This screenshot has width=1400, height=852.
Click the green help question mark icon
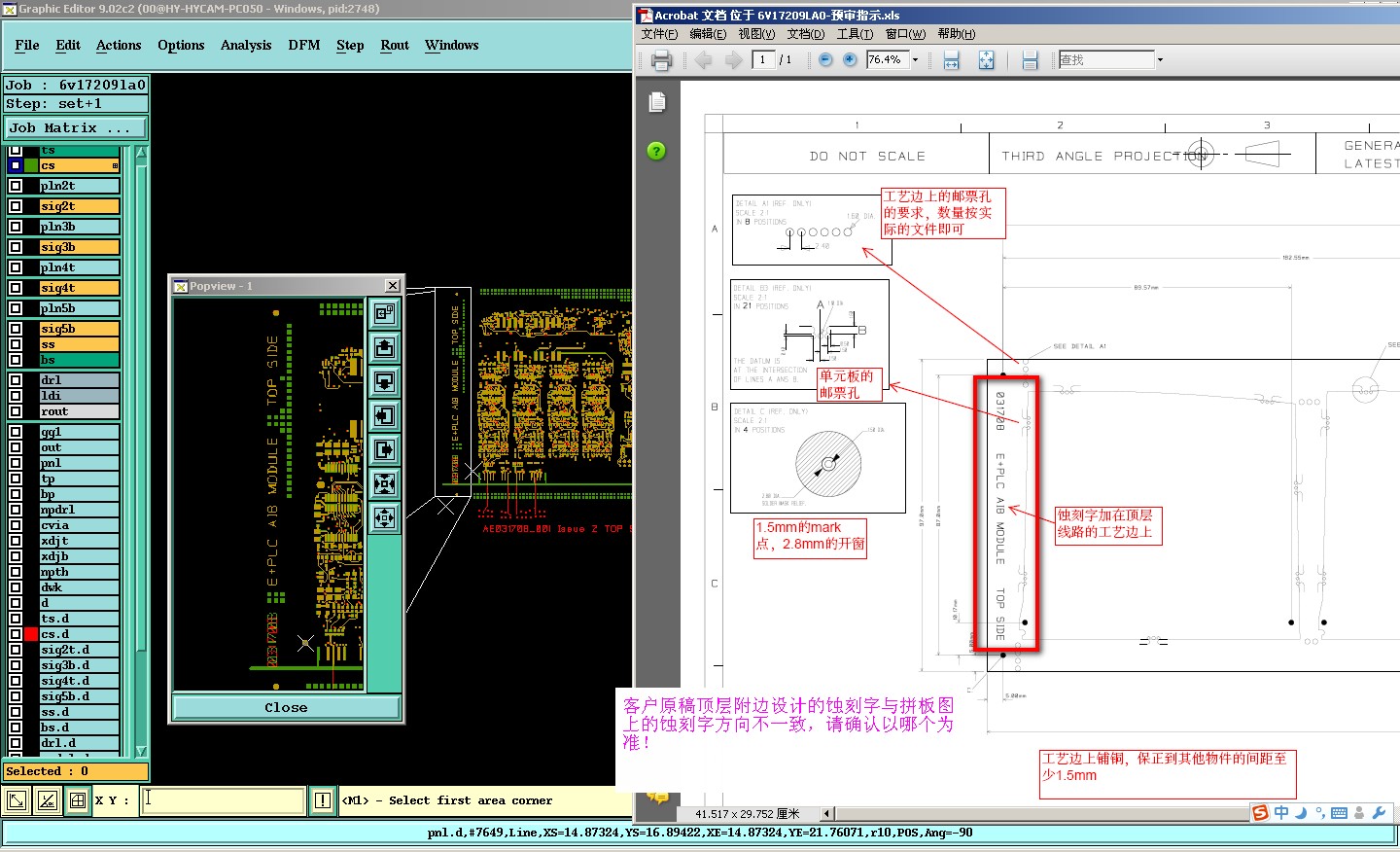[x=657, y=151]
